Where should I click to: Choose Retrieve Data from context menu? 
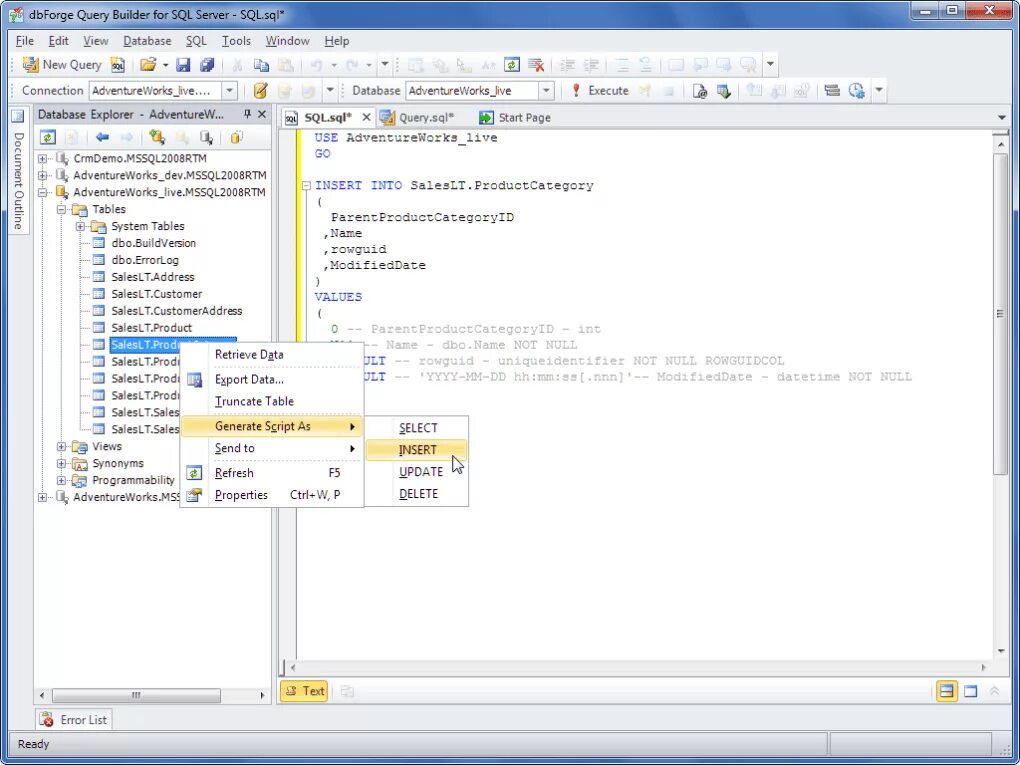tap(271, 355)
